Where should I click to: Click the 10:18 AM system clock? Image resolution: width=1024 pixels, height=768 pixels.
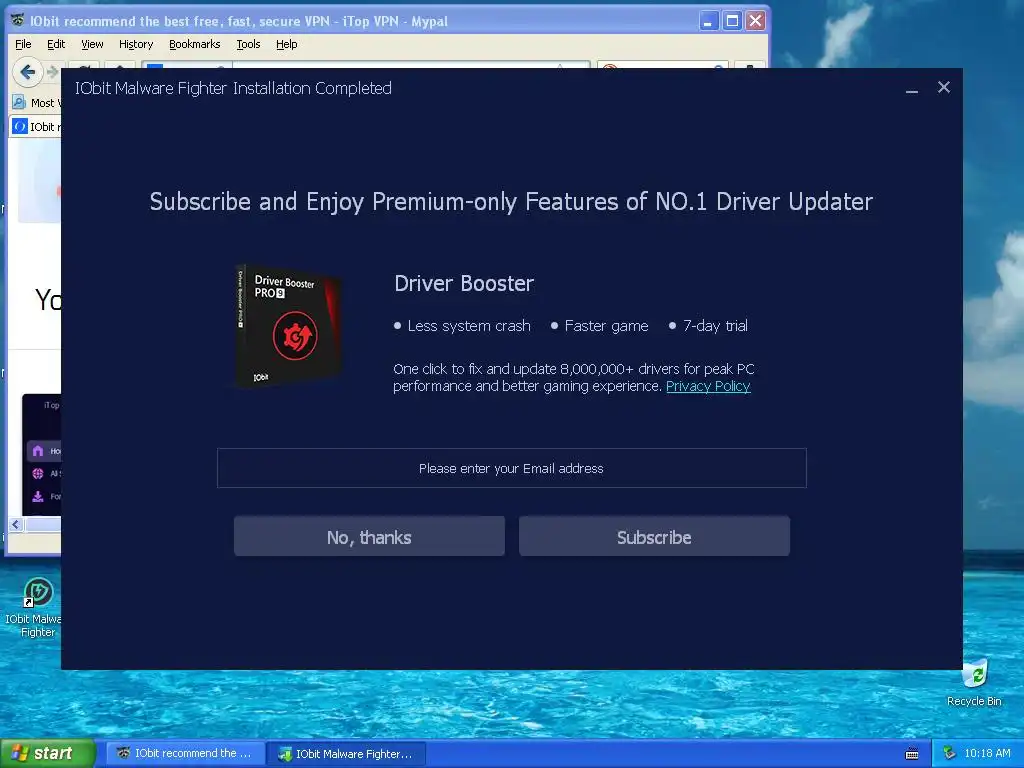point(987,753)
